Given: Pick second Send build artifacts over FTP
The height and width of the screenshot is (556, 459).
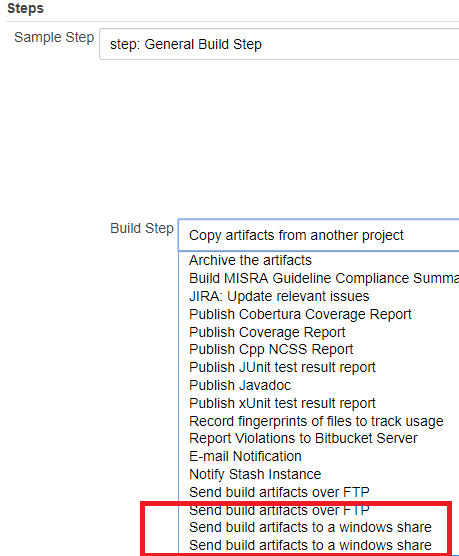Looking at the screenshot, I should tap(319, 510).
